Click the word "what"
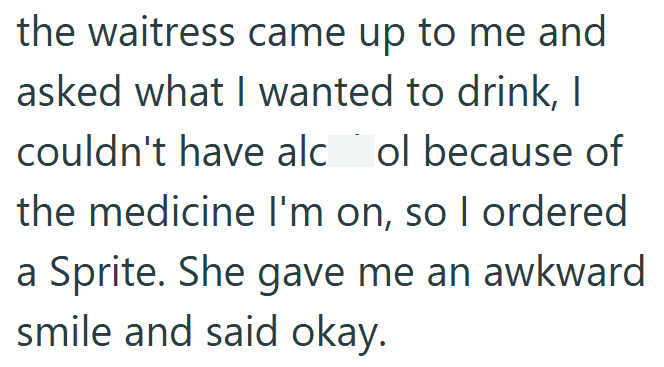 tap(179, 92)
